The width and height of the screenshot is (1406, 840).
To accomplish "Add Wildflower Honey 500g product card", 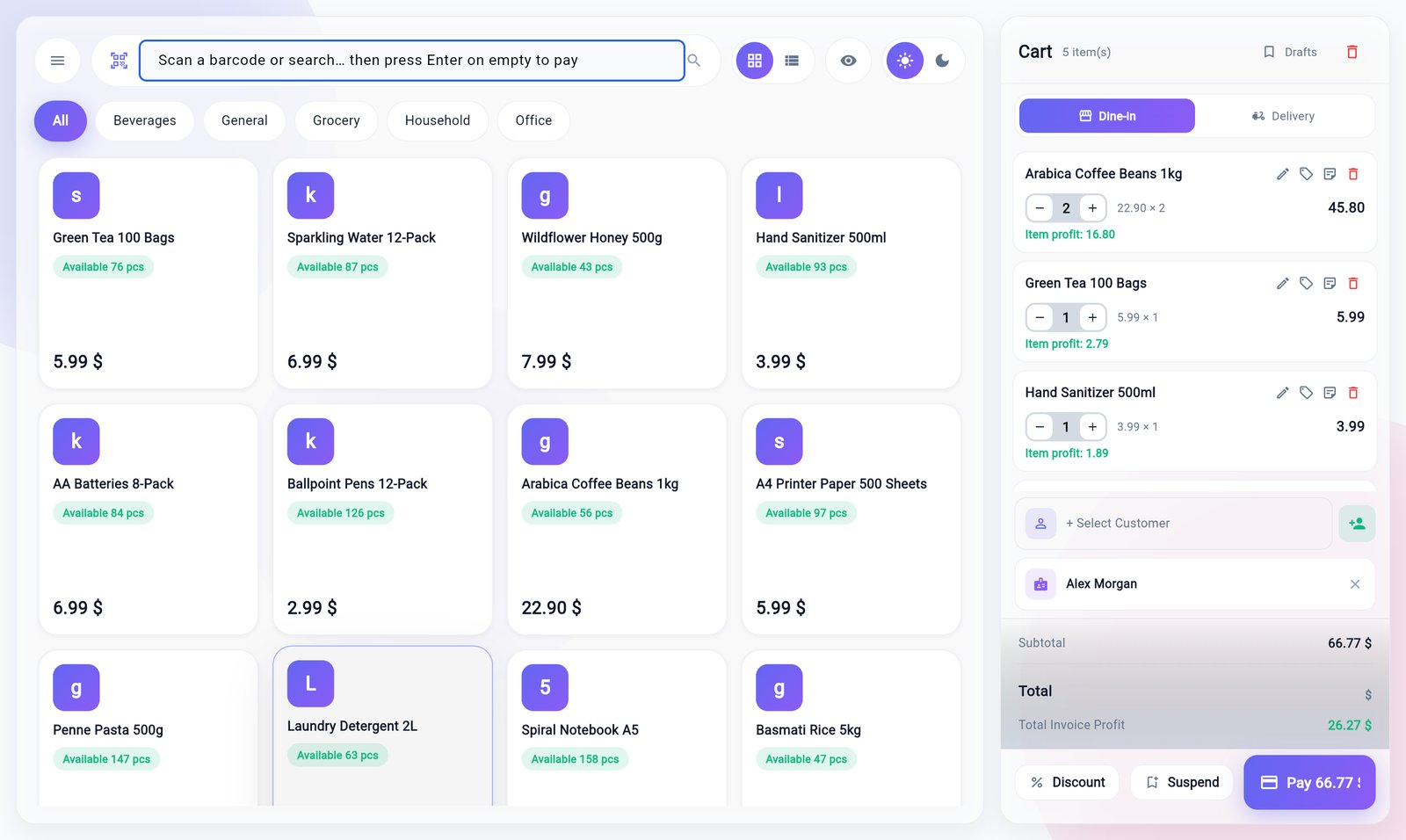I will pyautogui.click(x=617, y=273).
